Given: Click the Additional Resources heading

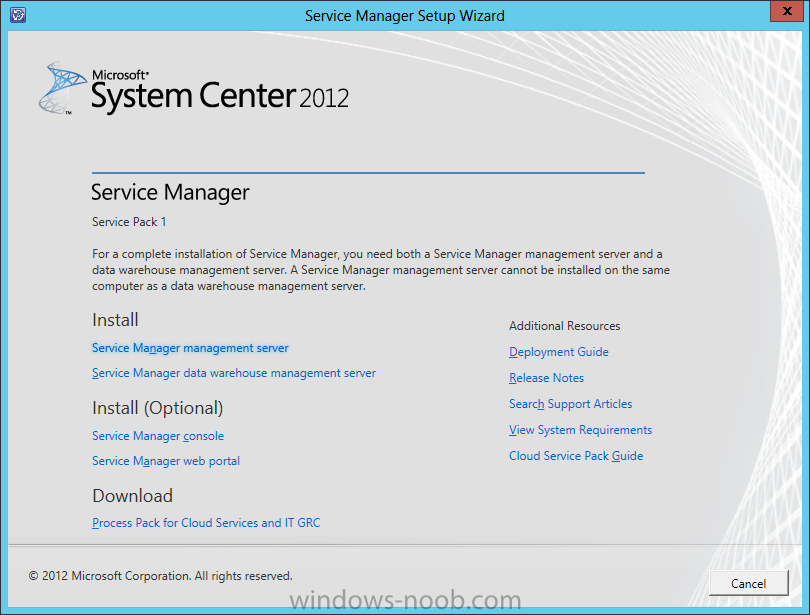Looking at the screenshot, I should [x=565, y=326].
